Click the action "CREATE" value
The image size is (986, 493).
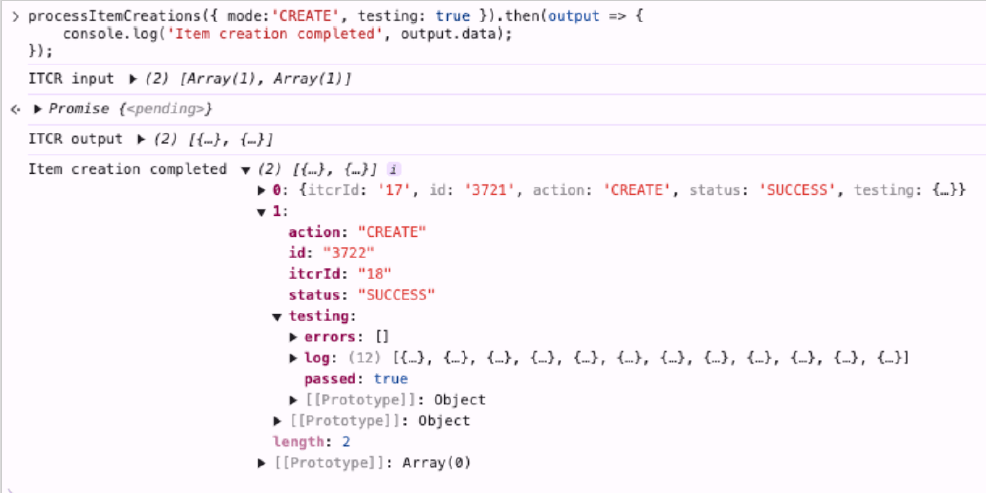pyautogui.click(x=392, y=232)
